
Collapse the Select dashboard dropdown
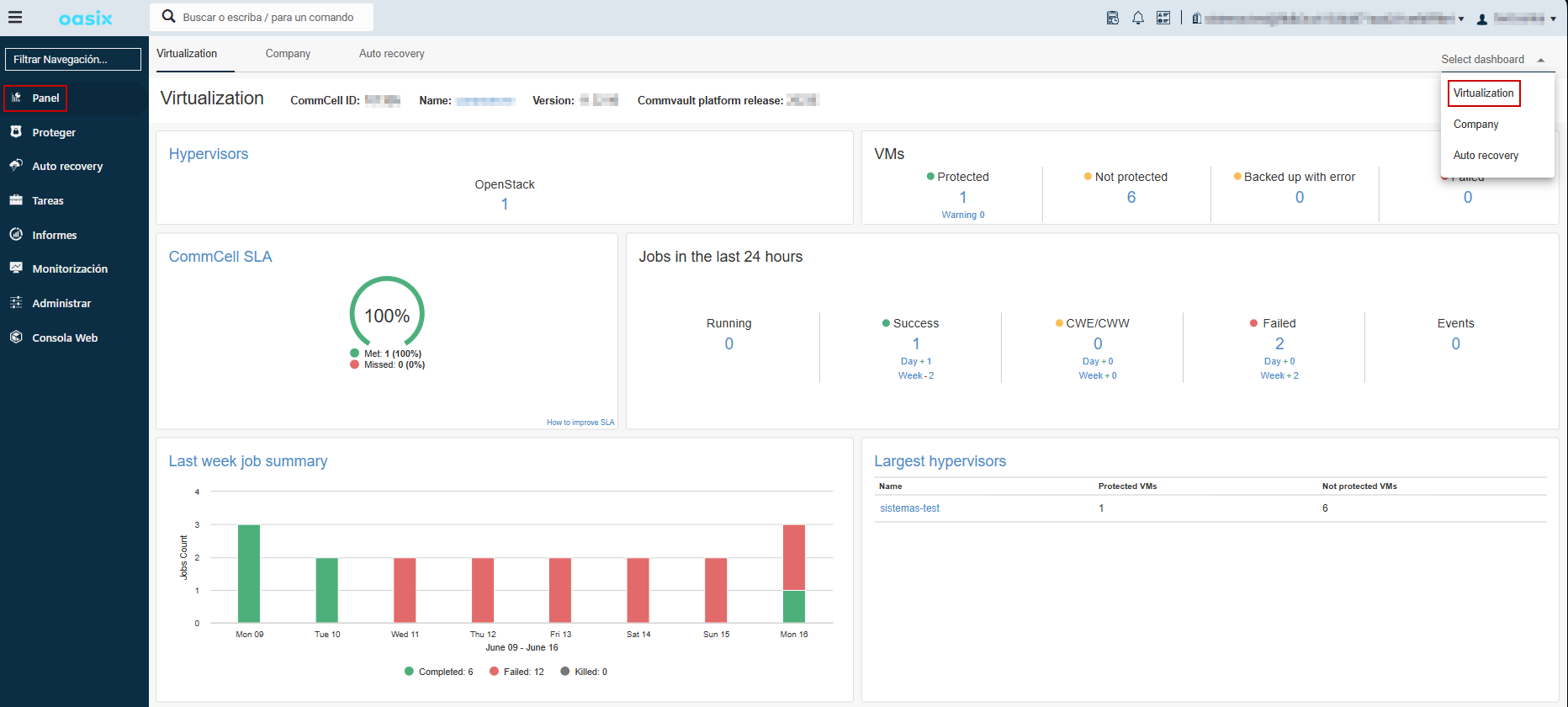click(1540, 60)
